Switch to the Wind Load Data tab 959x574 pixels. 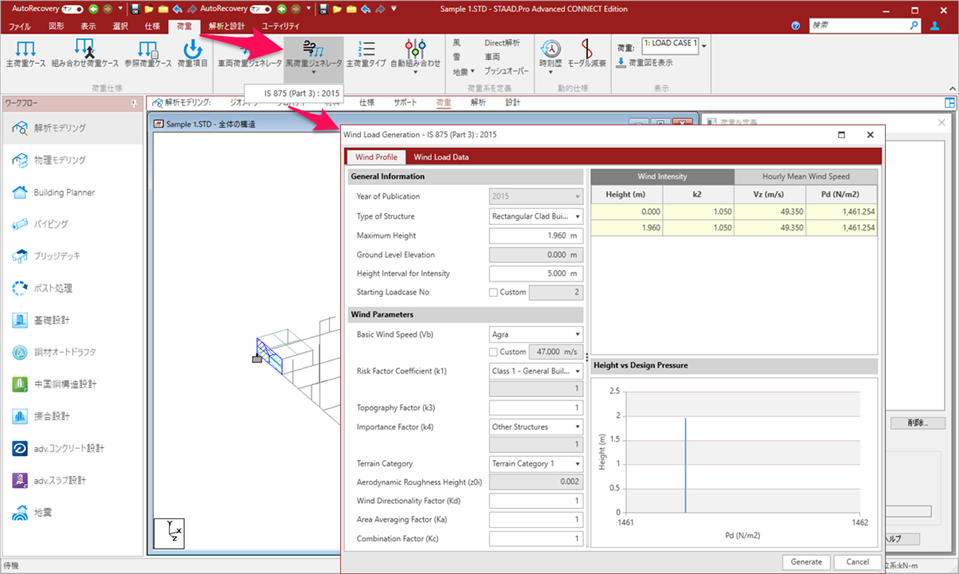(441, 157)
